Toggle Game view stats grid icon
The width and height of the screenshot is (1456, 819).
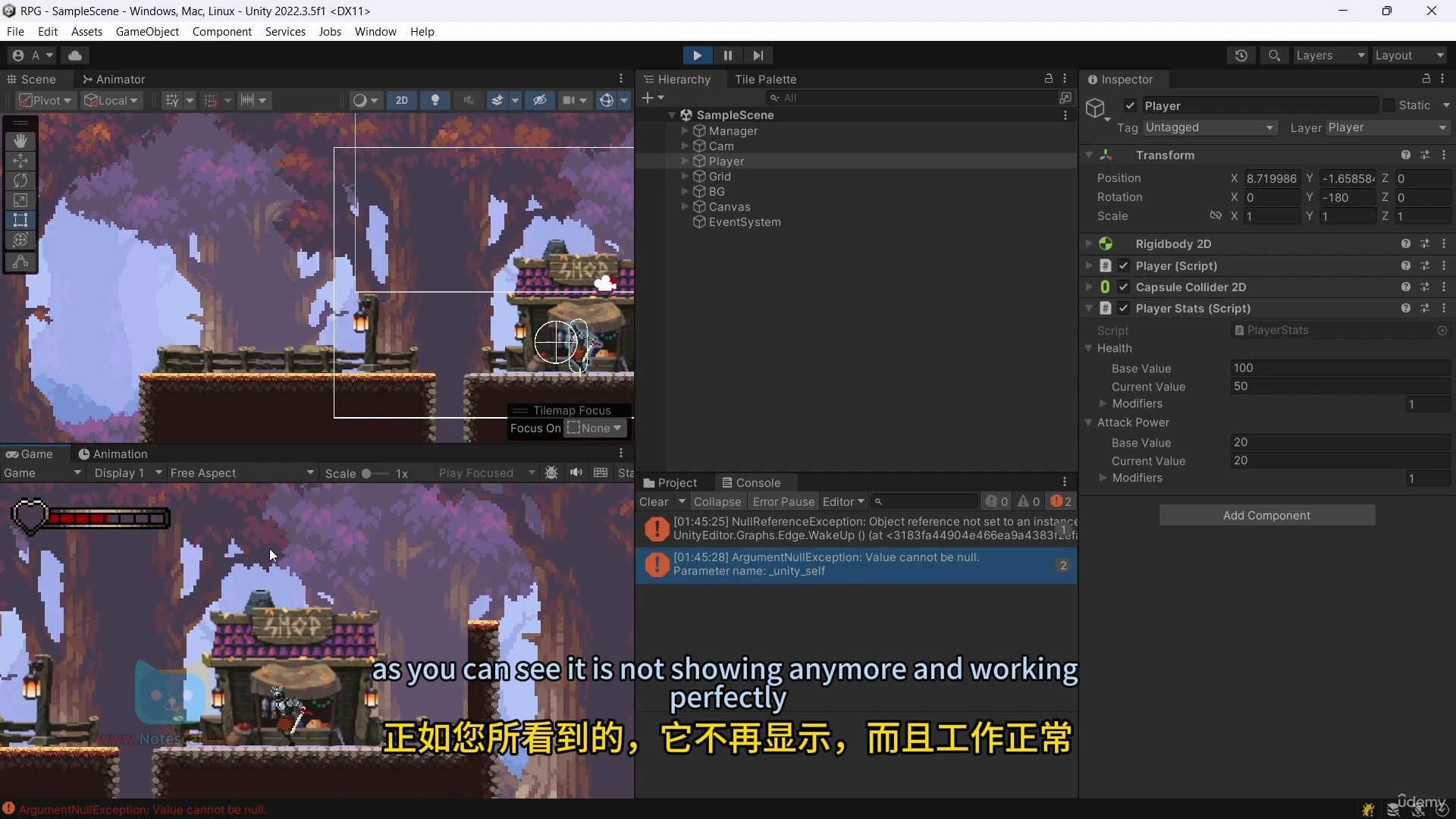(x=601, y=472)
